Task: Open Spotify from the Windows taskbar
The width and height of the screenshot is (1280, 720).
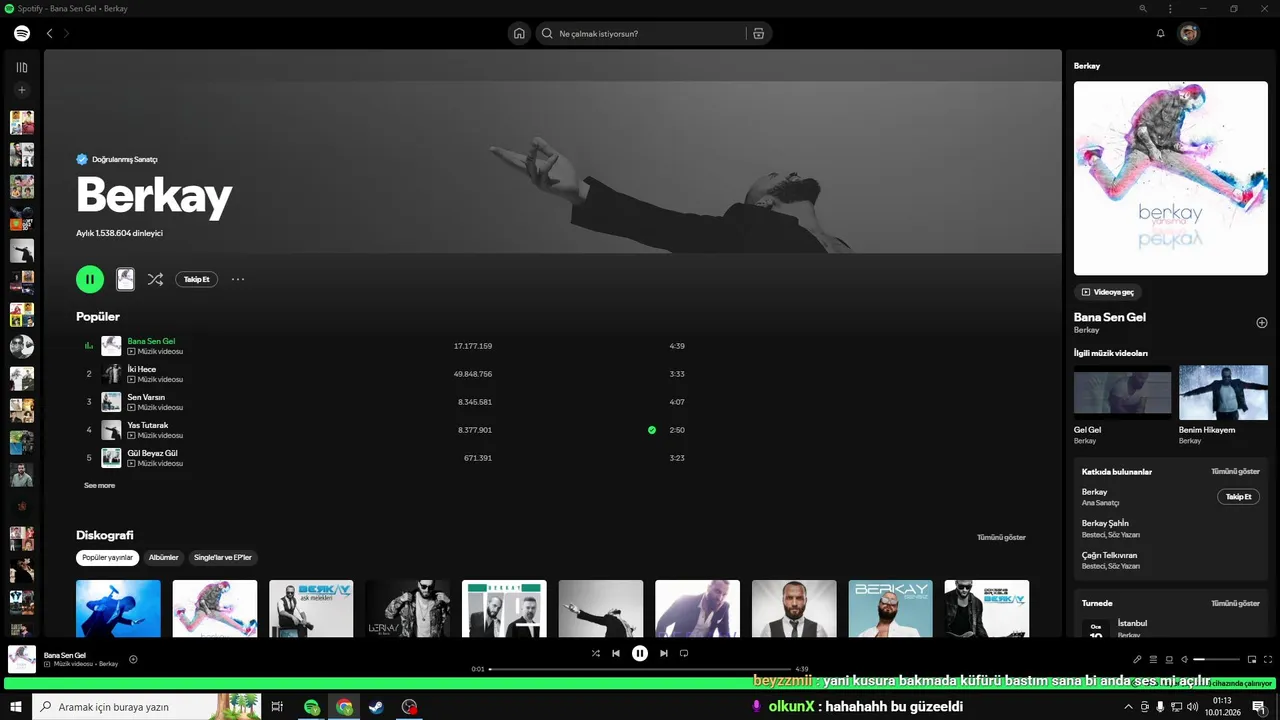Action: [312, 707]
